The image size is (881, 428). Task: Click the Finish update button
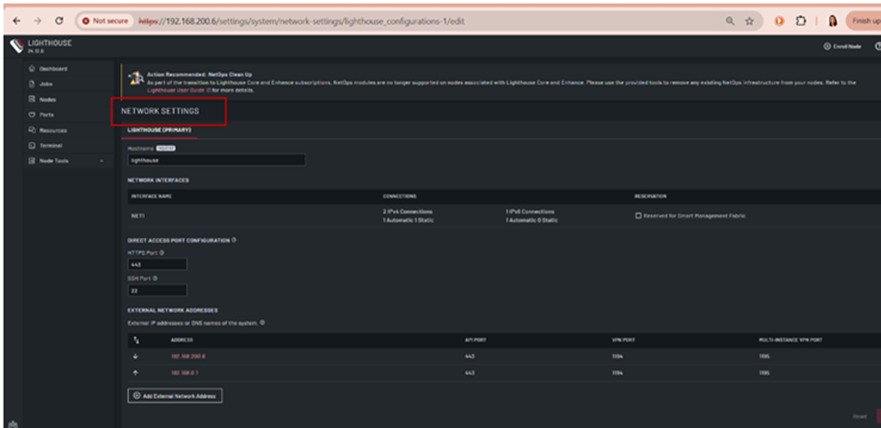tap(863, 21)
